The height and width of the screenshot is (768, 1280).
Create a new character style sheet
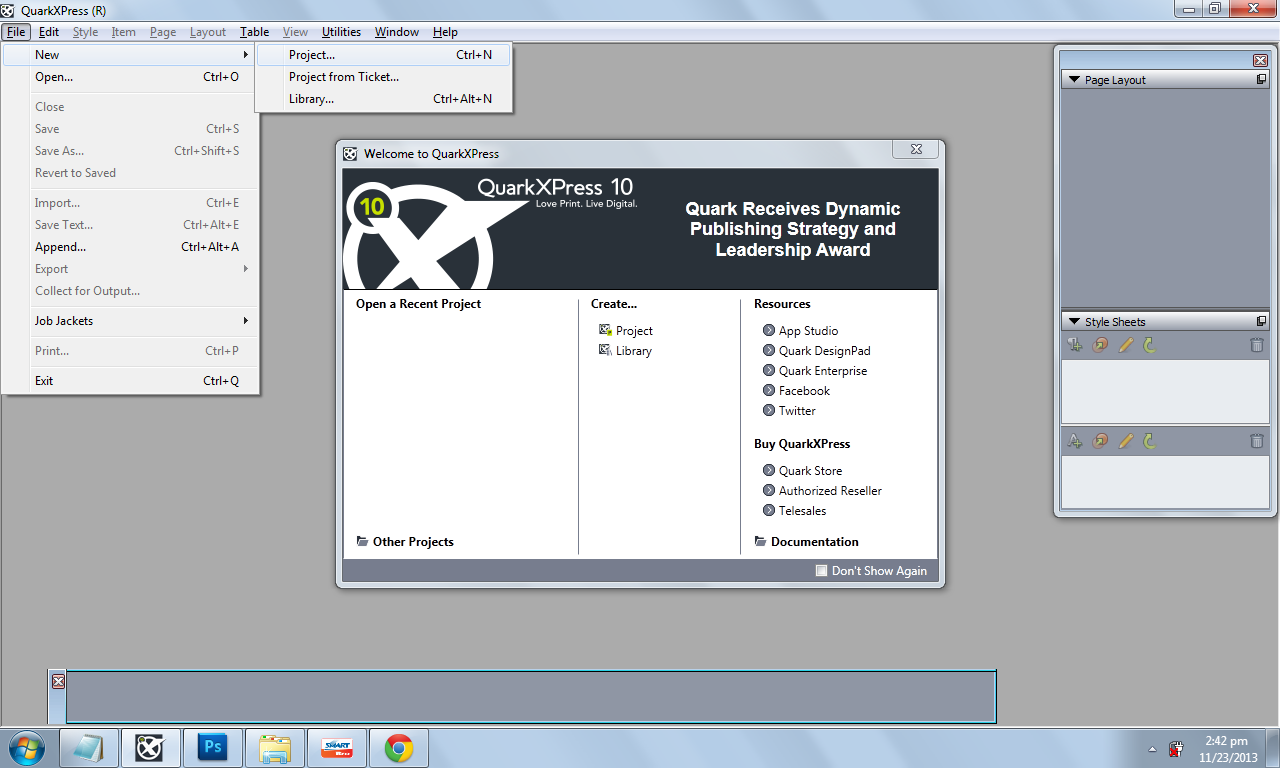pyautogui.click(x=1075, y=440)
